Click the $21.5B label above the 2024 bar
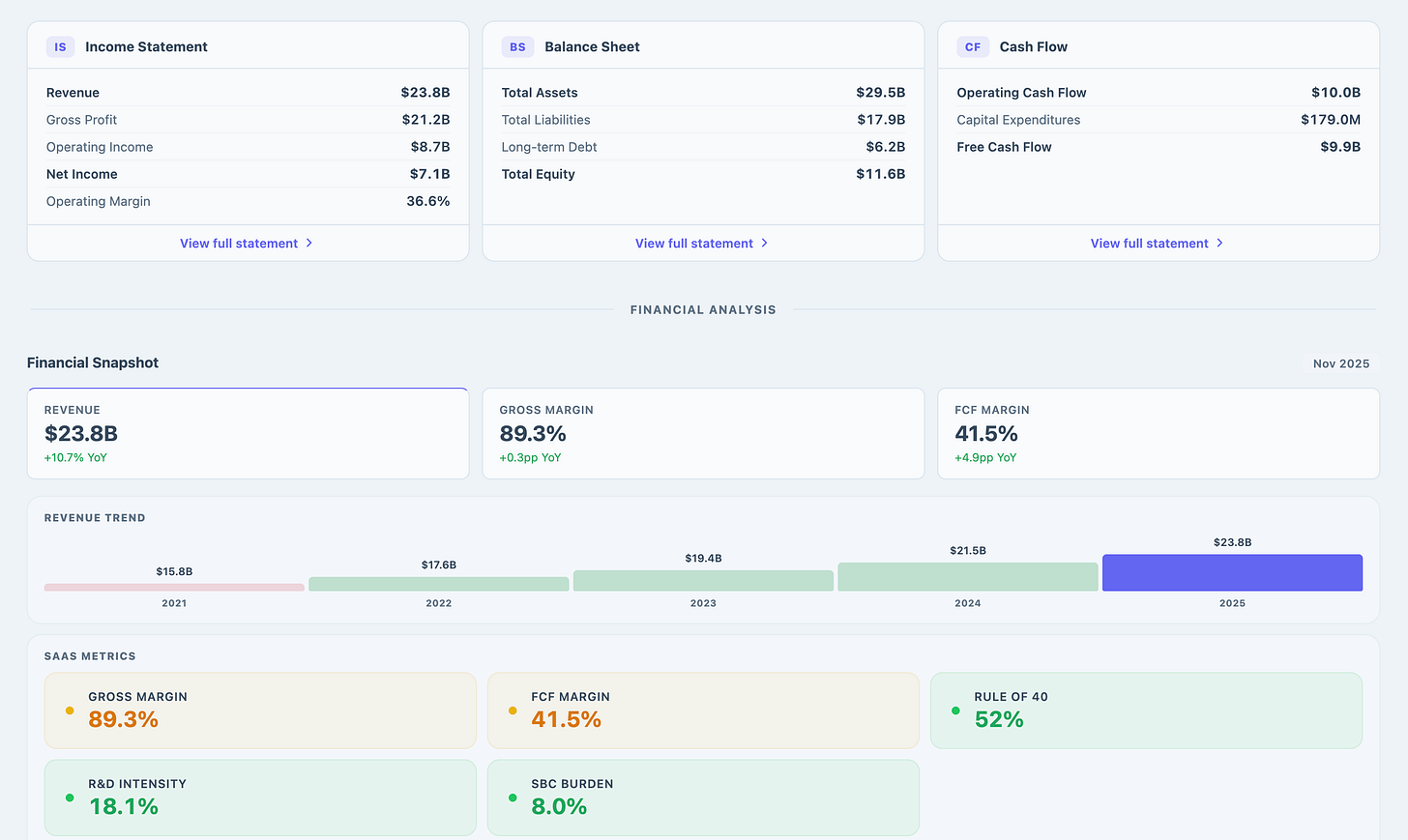Screen dimensions: 1408x840 point(968,550)
